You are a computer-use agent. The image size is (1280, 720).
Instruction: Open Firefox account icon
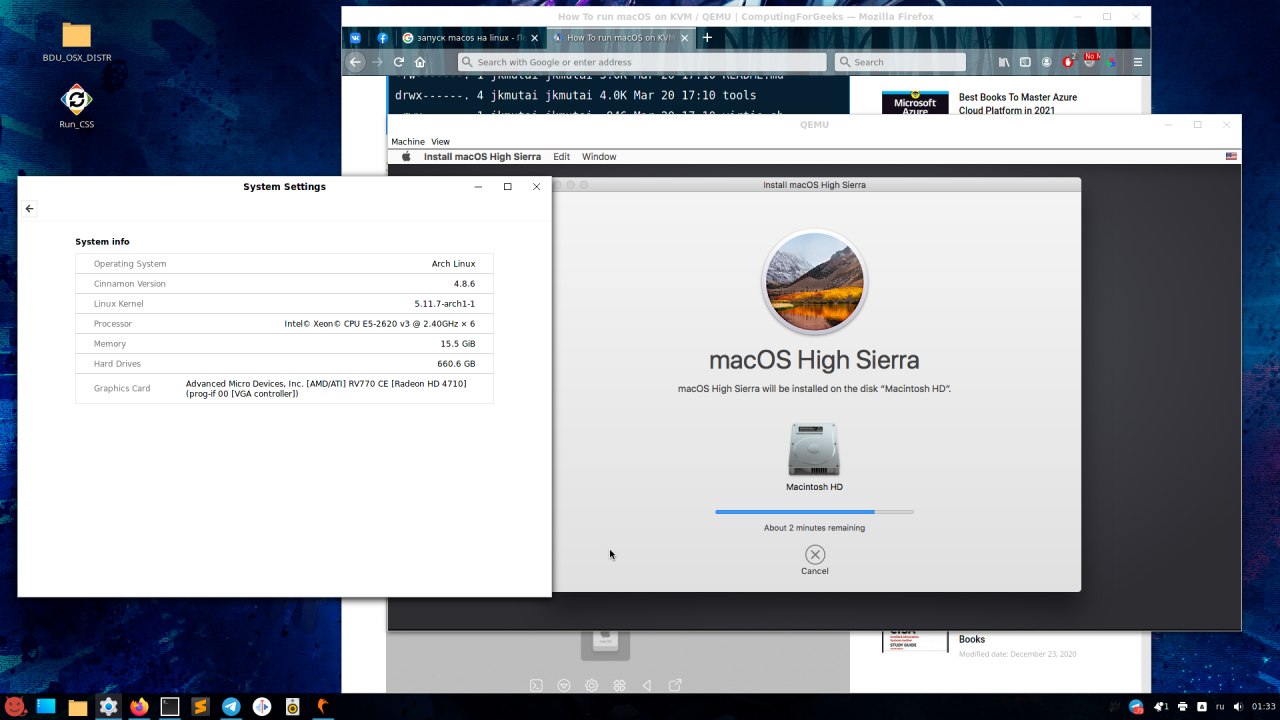[1047, 62]
